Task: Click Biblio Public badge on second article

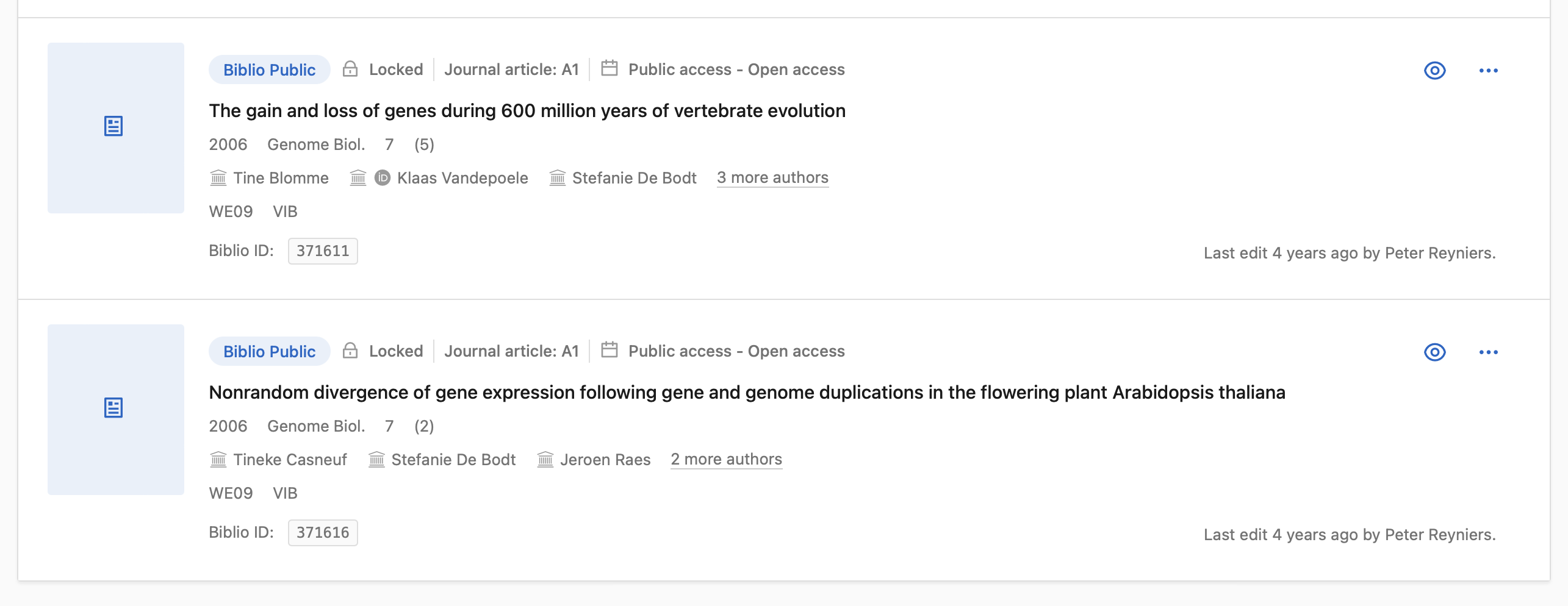Action: (269, 352)
